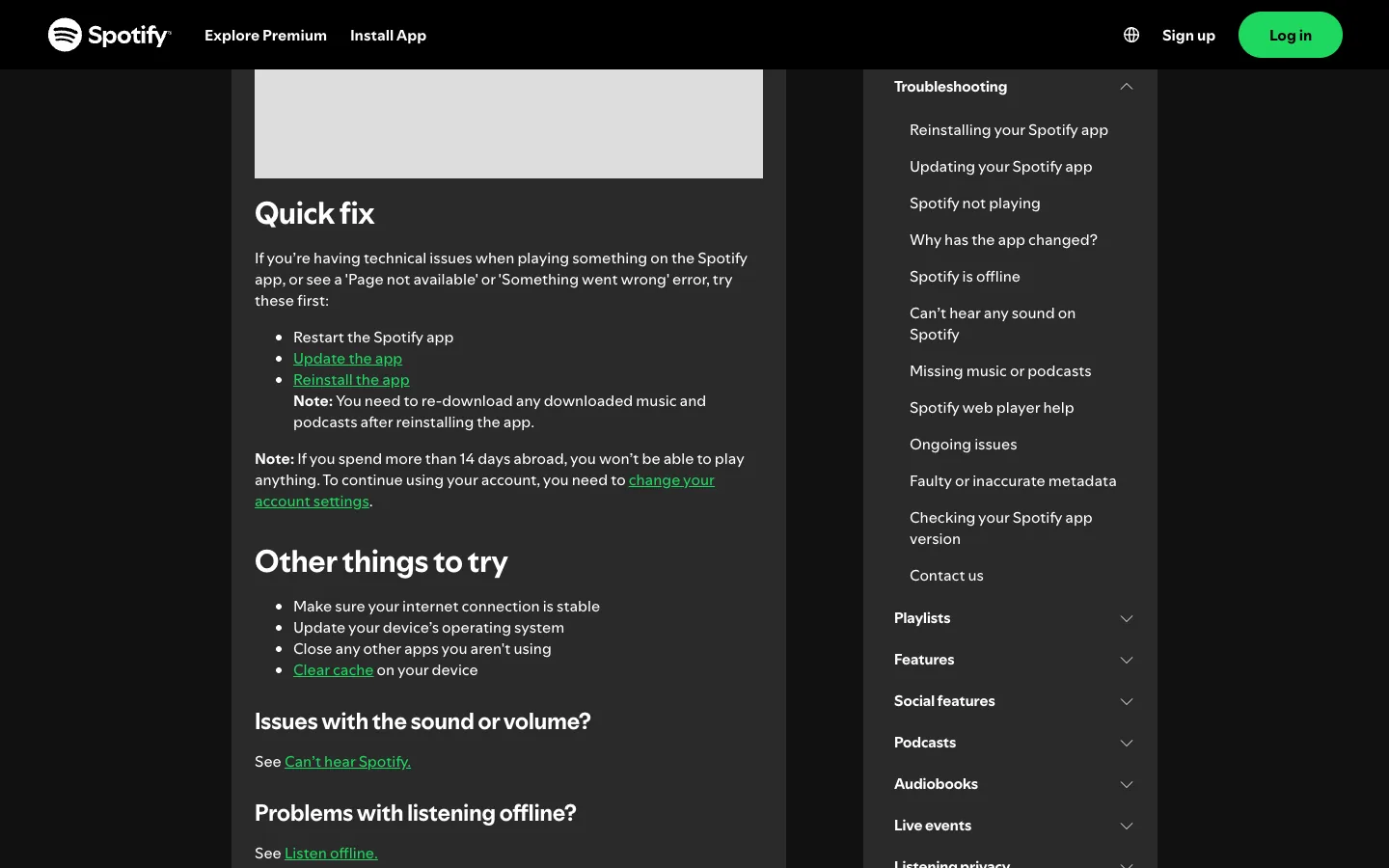1389x868 pixels.
Task: Open the Can't hear Spotify. link
Action: (x=347, y=762)
